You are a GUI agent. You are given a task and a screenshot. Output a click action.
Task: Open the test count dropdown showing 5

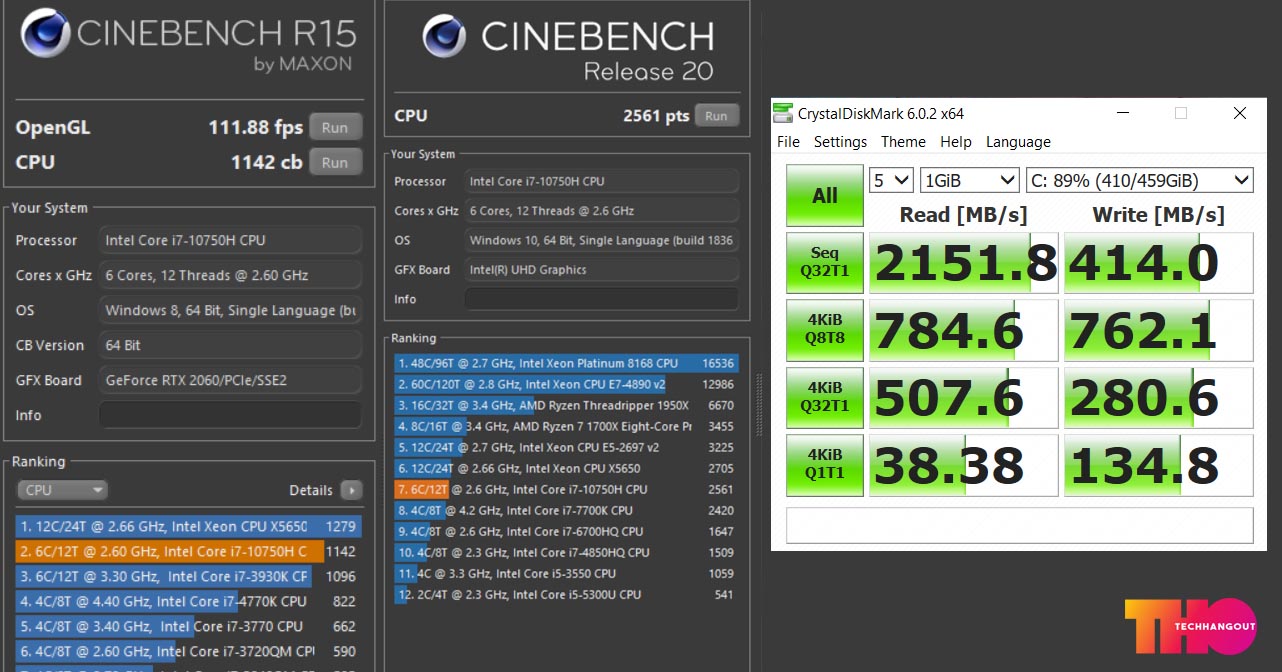click(891, 181)
